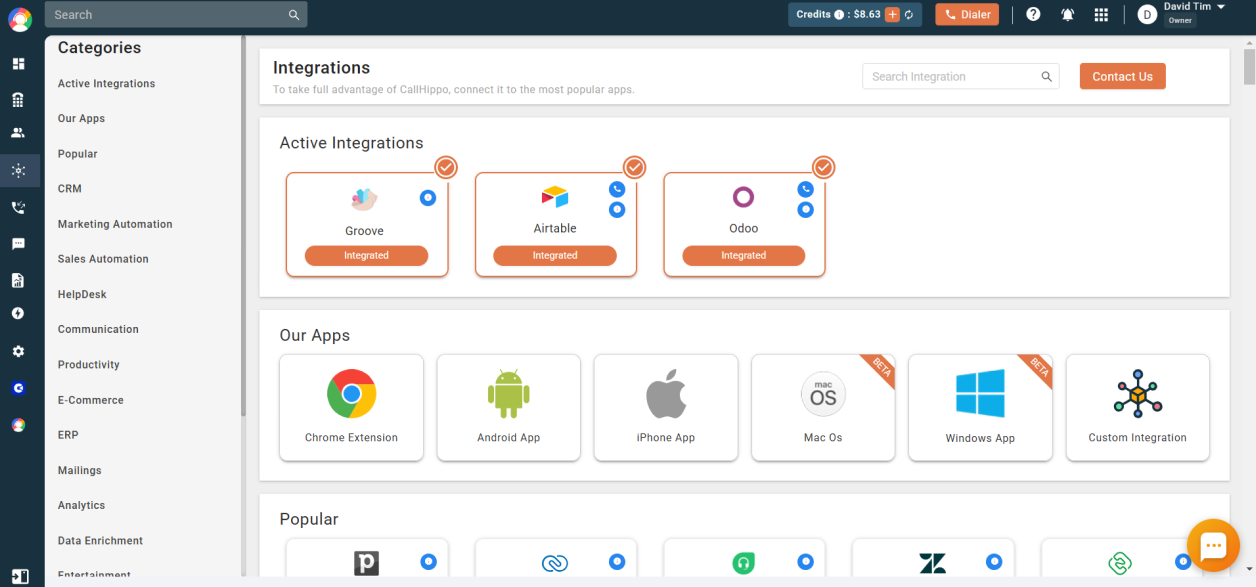Refresh the credits balance
The height and width of the screenshot is (587, 1256).
click(x=909, y=15)
